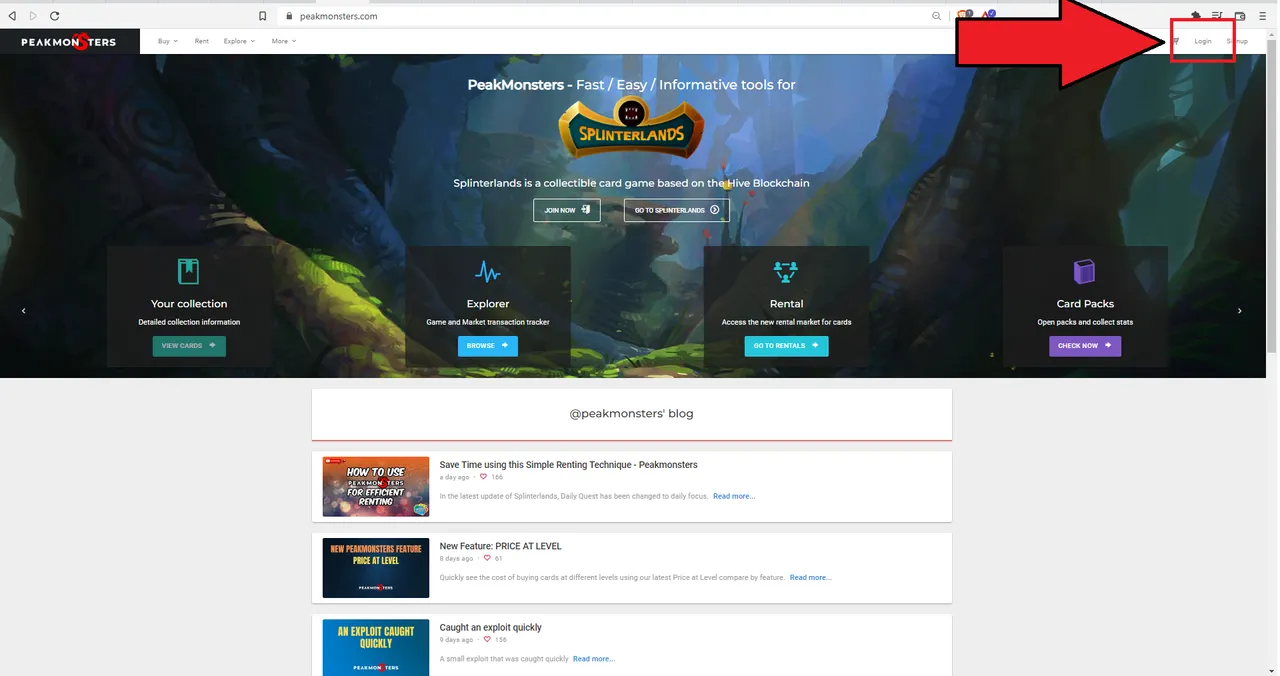Expand the Explore dropdown menu

pyautogui.click(x=239, y=41)
